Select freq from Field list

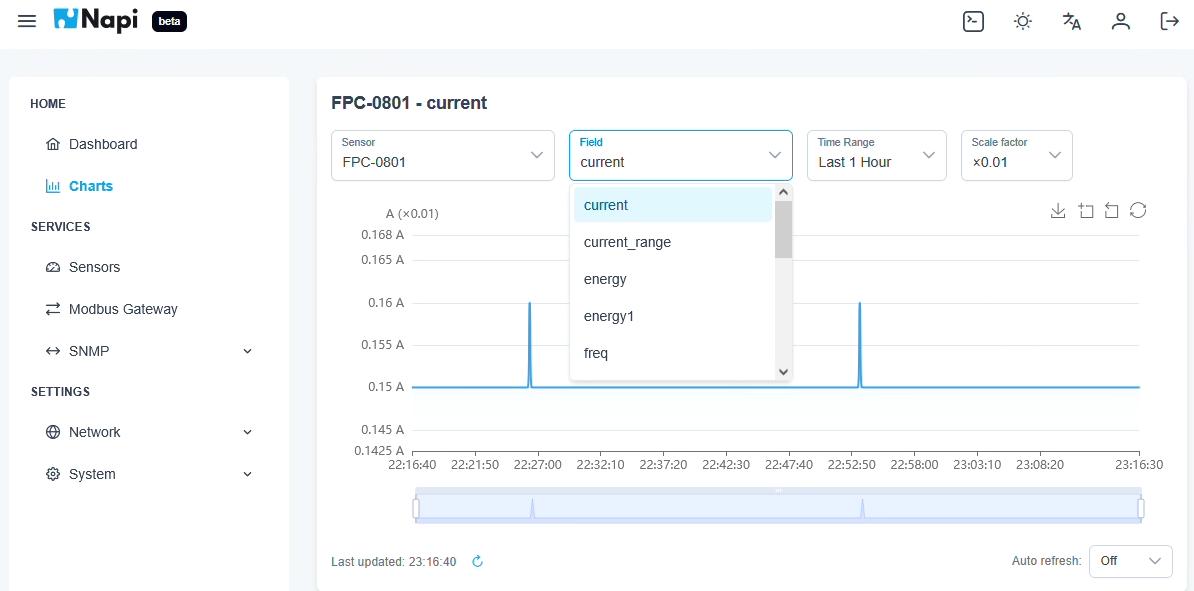coord(672,353)
